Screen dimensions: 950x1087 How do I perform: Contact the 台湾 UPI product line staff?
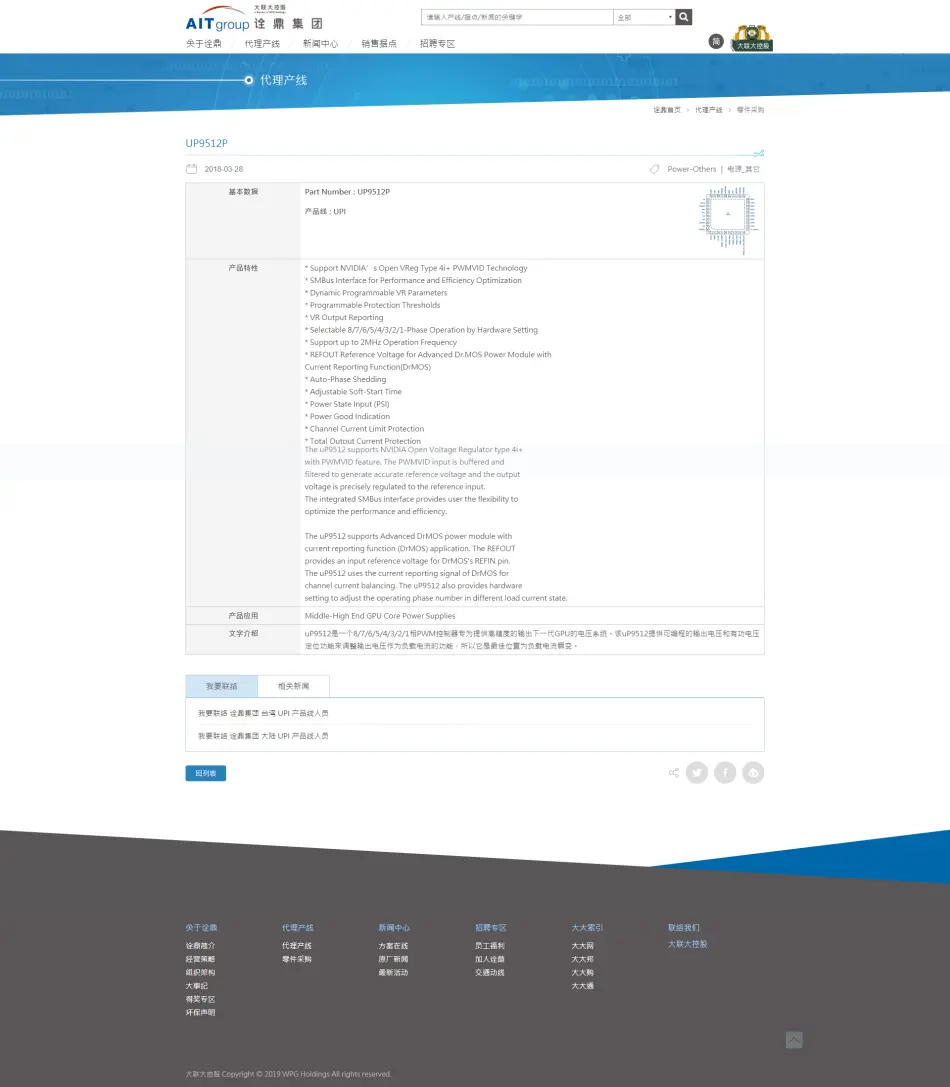(263, 713)
